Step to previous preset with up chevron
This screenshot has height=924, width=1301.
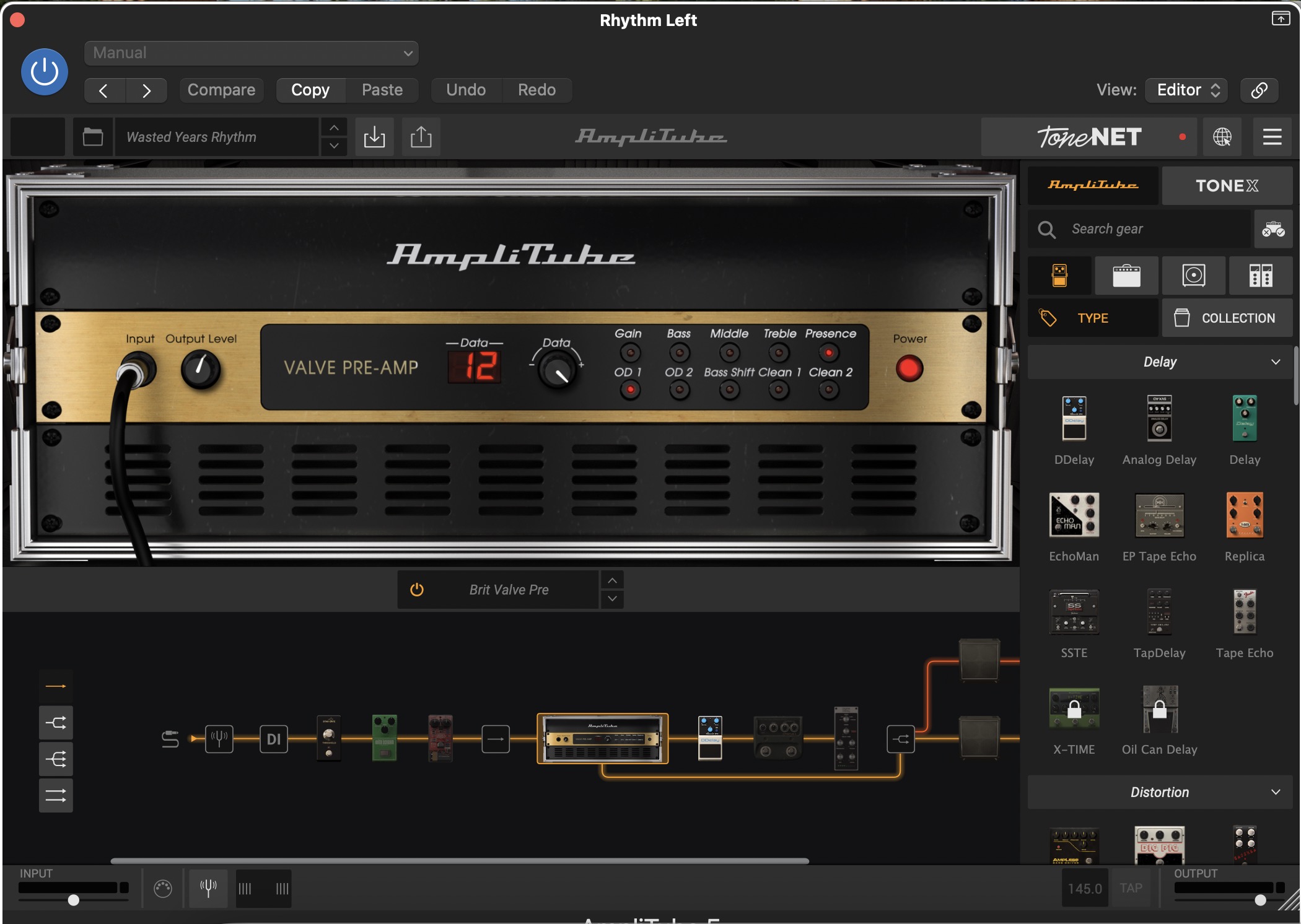pyautogui.click(x=334, y=128)
